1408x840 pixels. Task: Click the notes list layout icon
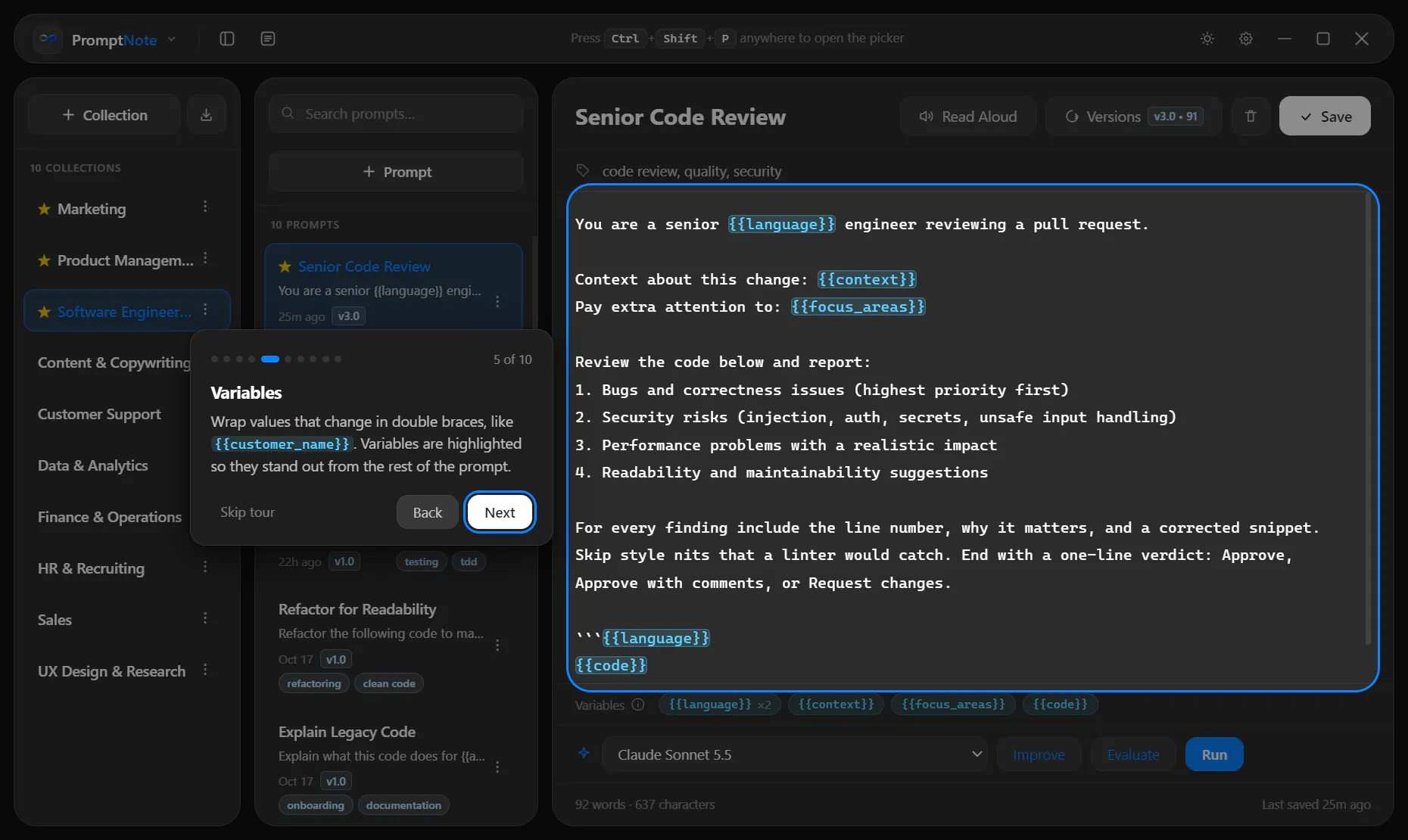coord(268,39)
